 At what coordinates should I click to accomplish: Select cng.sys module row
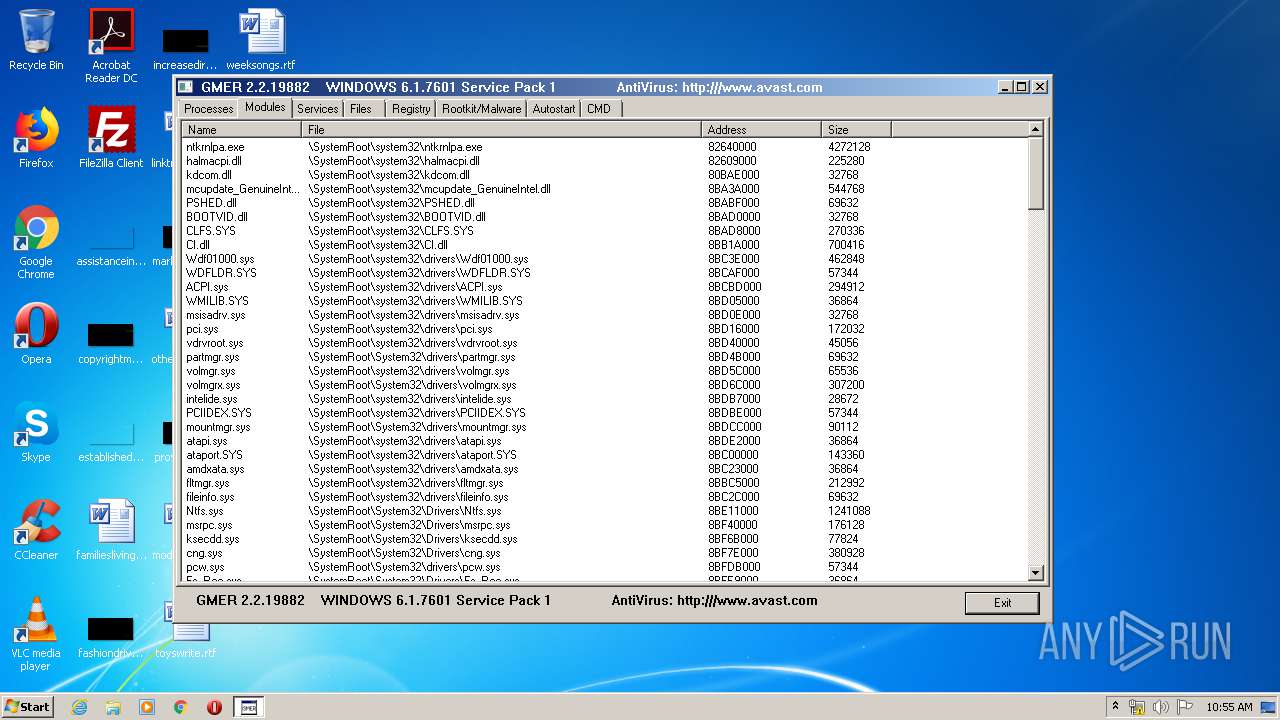coord(606,553)
